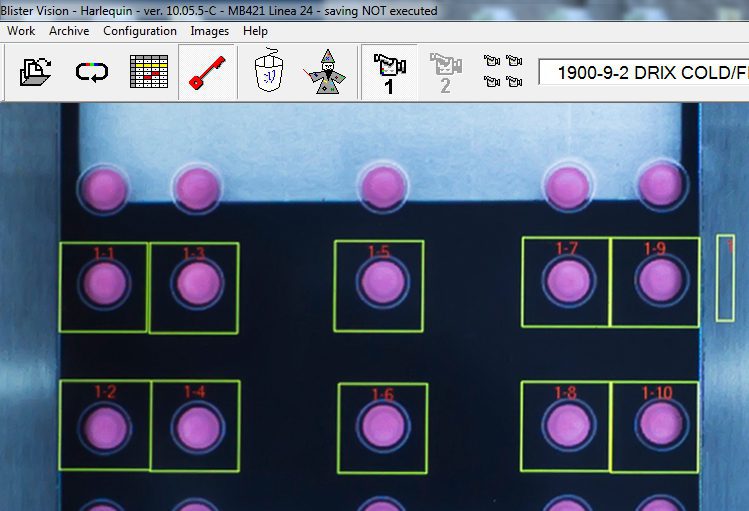
Task: Select camera 1 view
Action: pyautogui.click(x=388, y=72)
